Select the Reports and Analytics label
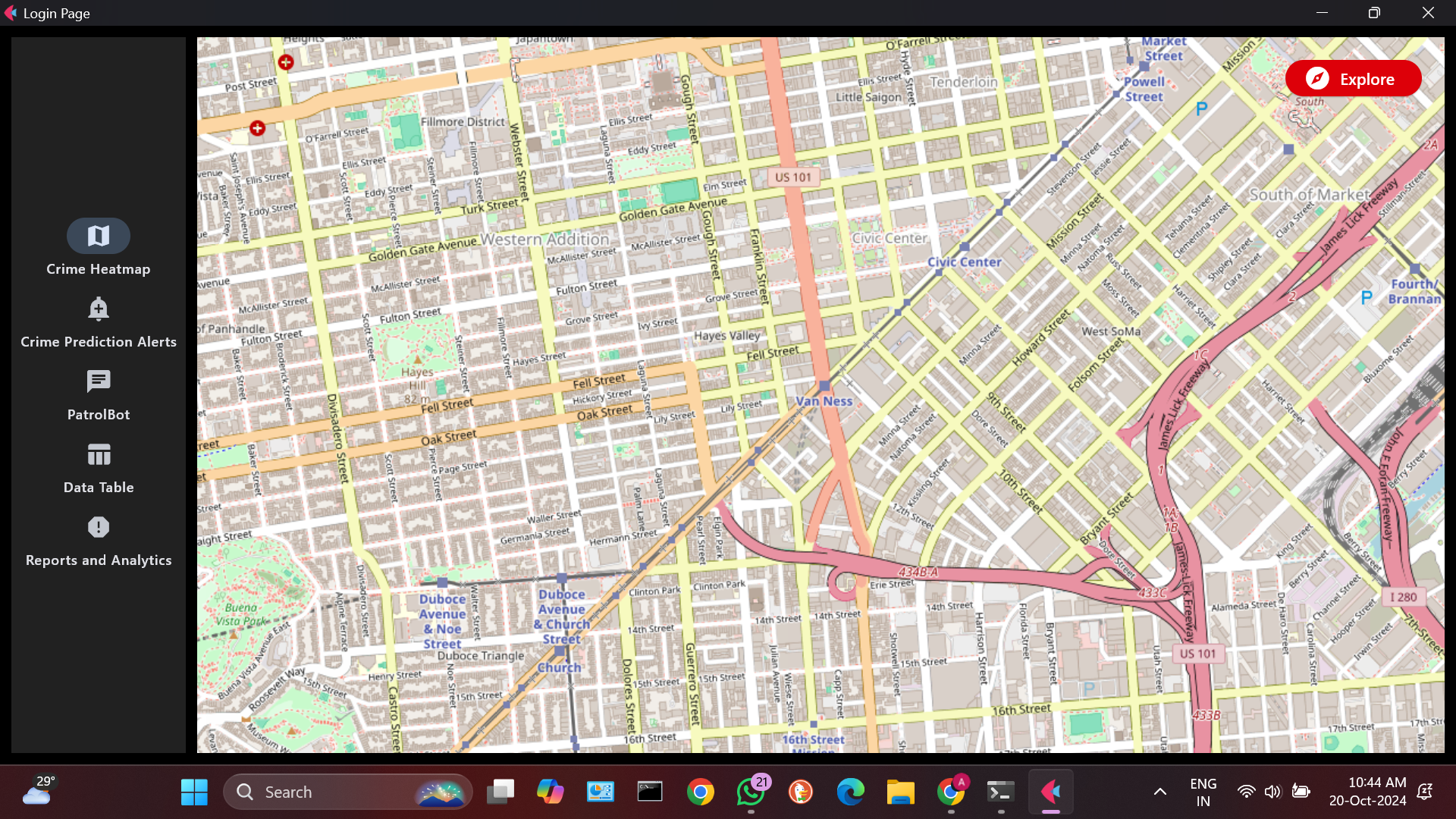Screen dimensions: 1456x819 [x=99, y=560]
